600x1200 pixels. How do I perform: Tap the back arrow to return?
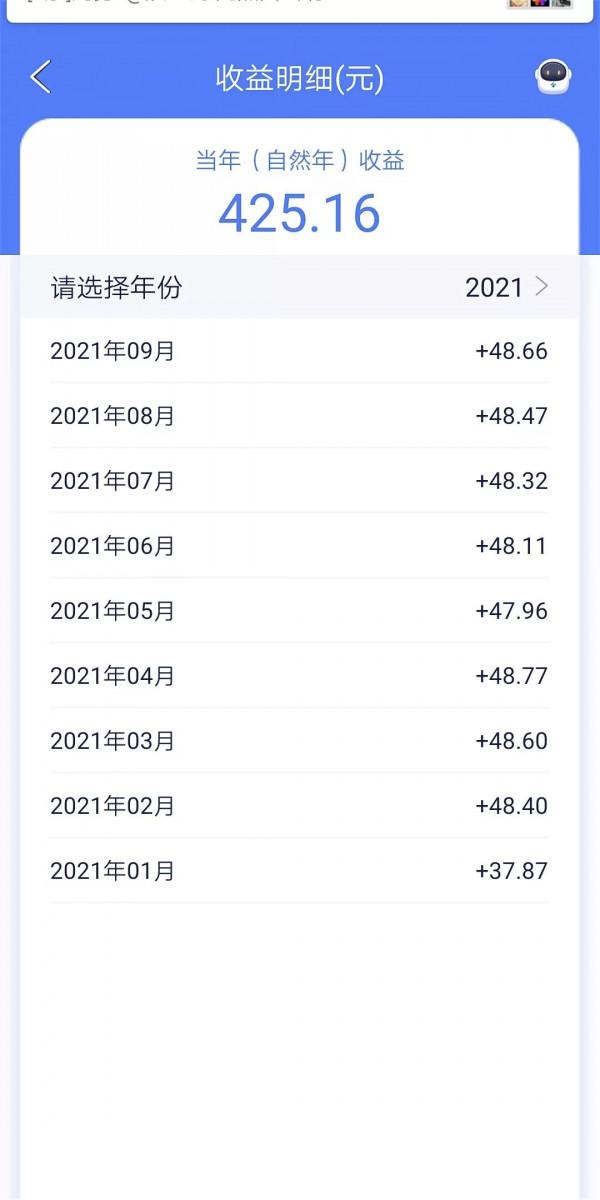click(x=40, y=76)
